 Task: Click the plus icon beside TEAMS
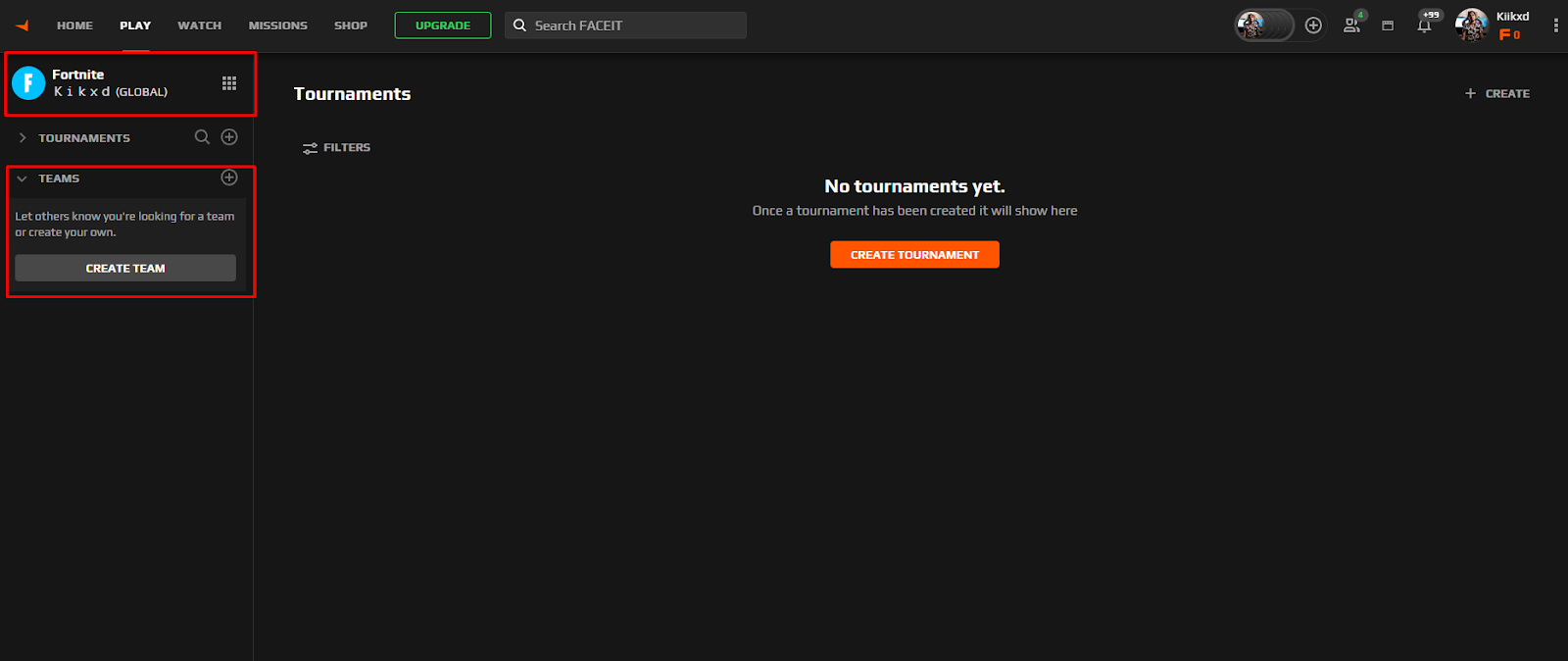pyautogui.click(x=229, y=178)
